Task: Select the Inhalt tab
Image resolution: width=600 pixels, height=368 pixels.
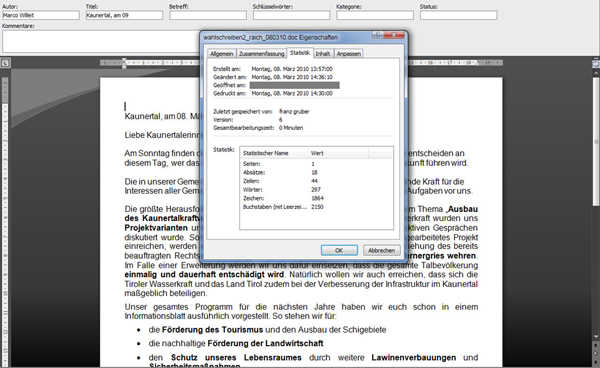Action: (x=323, y=54)
